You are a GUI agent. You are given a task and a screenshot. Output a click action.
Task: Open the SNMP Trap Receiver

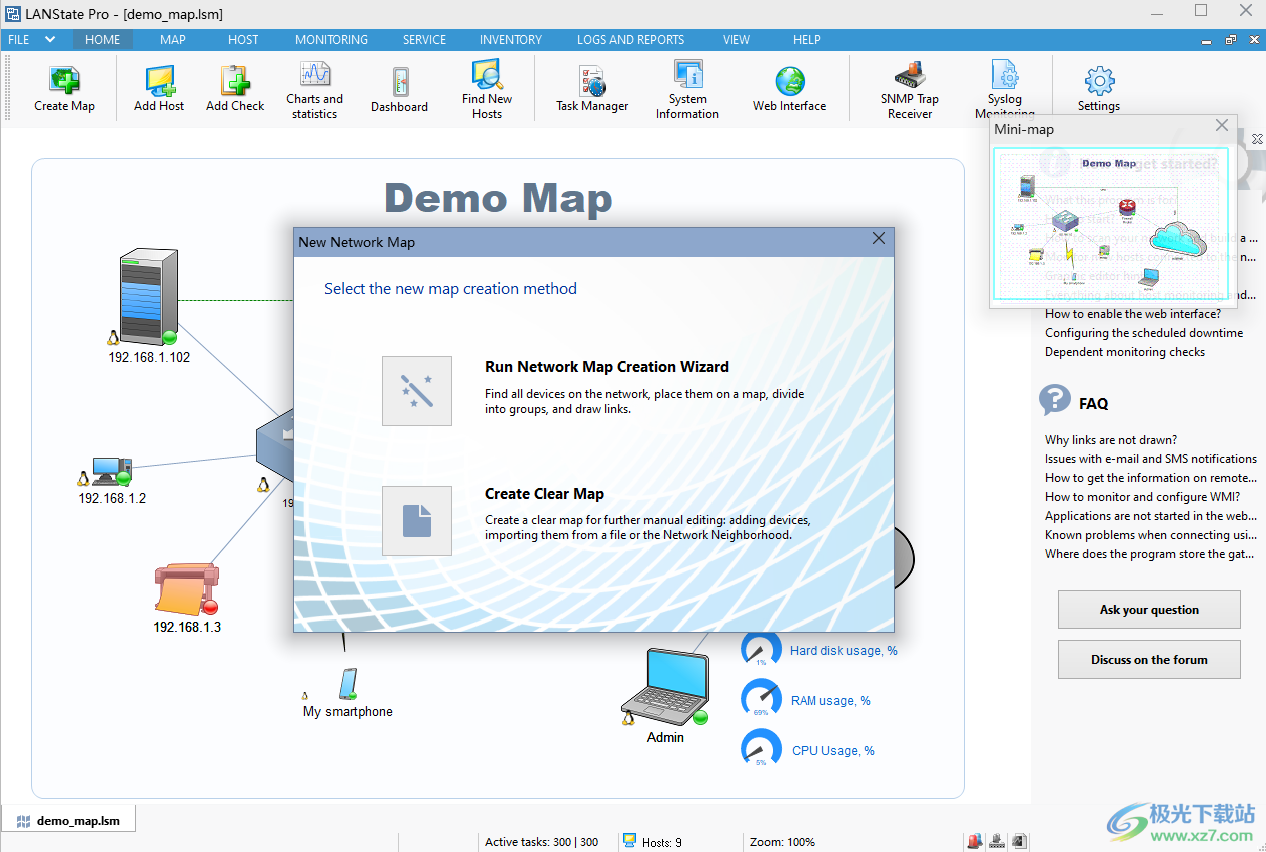(909, 89)
